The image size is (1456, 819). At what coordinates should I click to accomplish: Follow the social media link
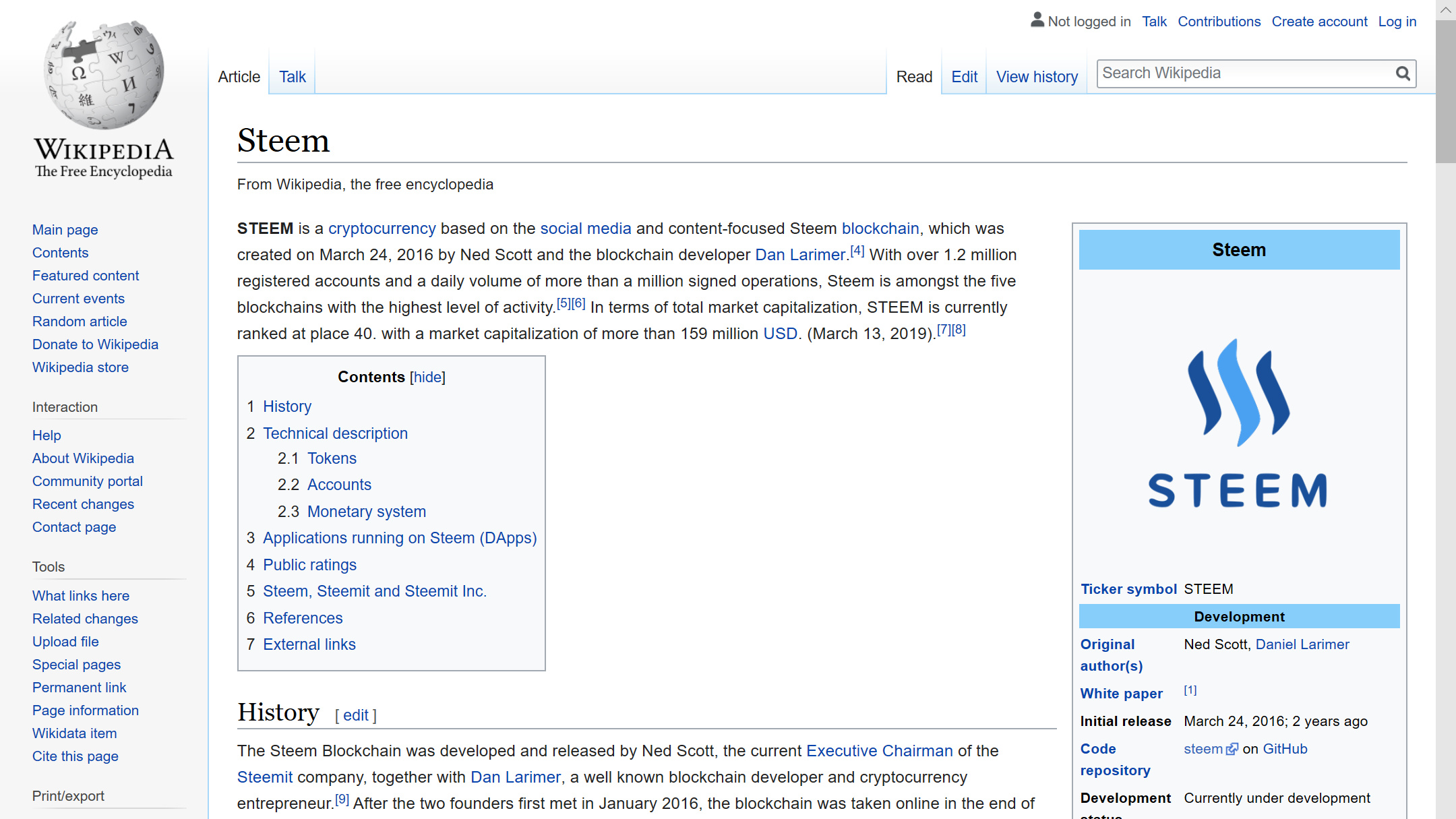(x=585, y=229)
